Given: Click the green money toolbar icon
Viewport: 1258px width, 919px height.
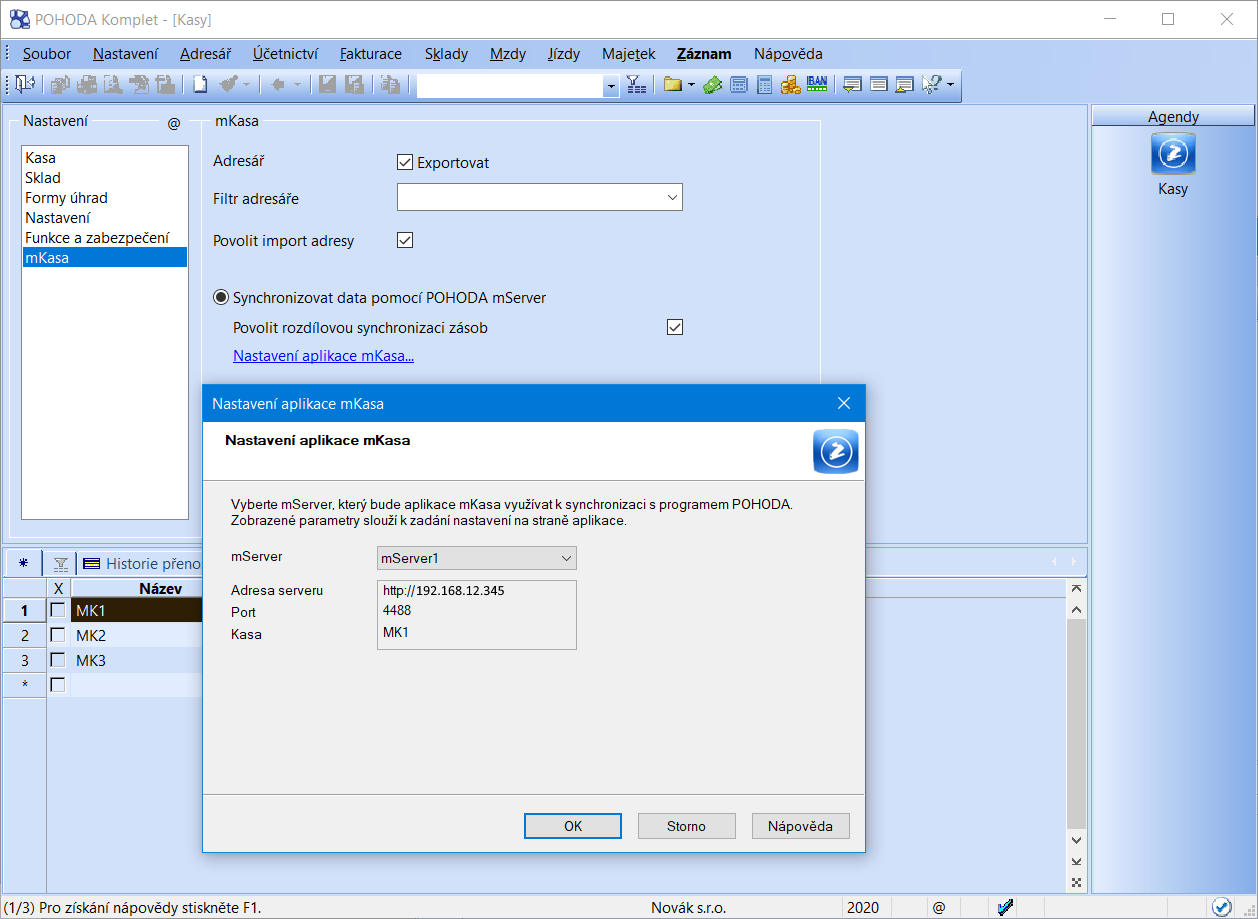Looking at the screenshot, I should 713,85.
